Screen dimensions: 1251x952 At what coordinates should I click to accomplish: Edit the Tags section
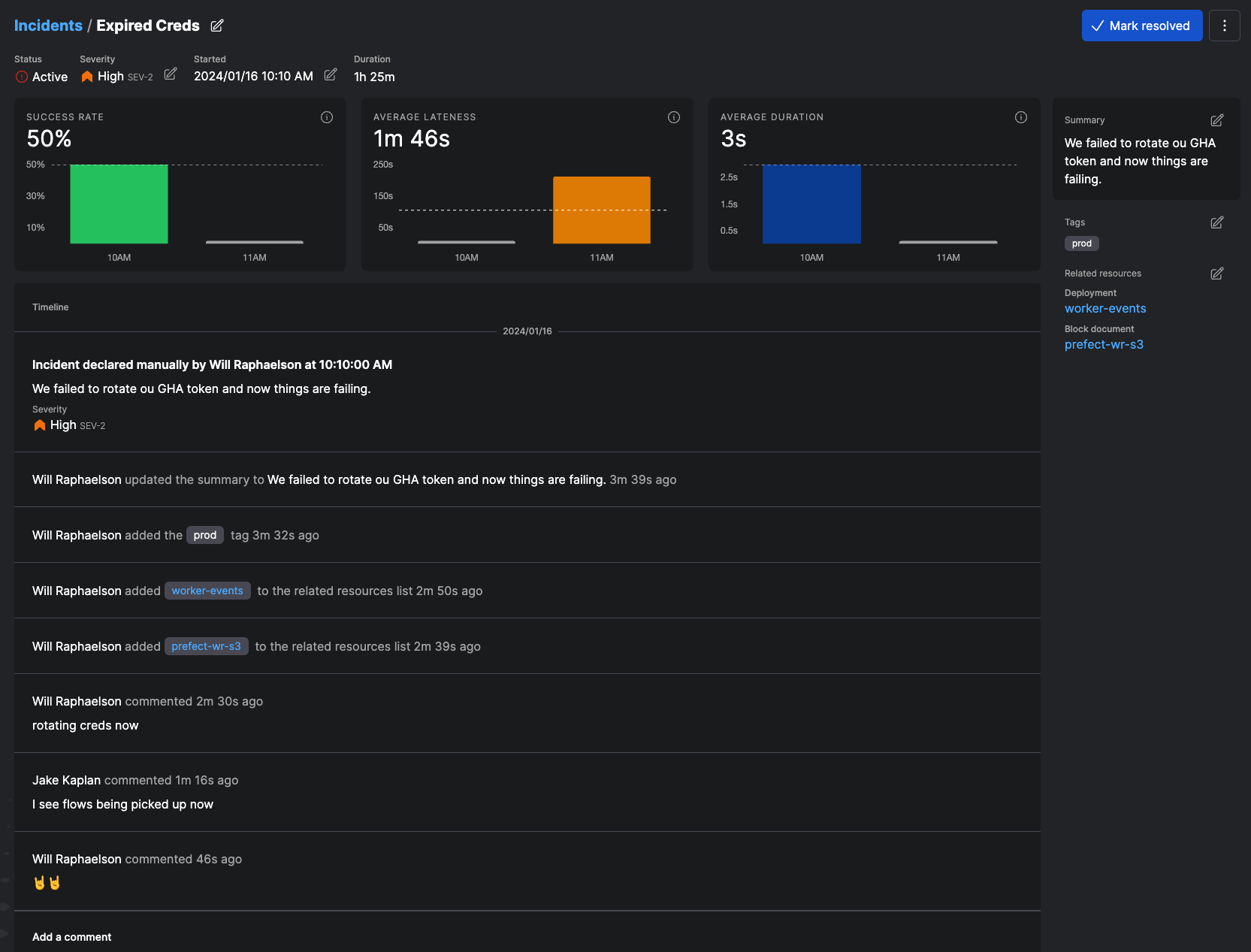tap(1217, 222)
